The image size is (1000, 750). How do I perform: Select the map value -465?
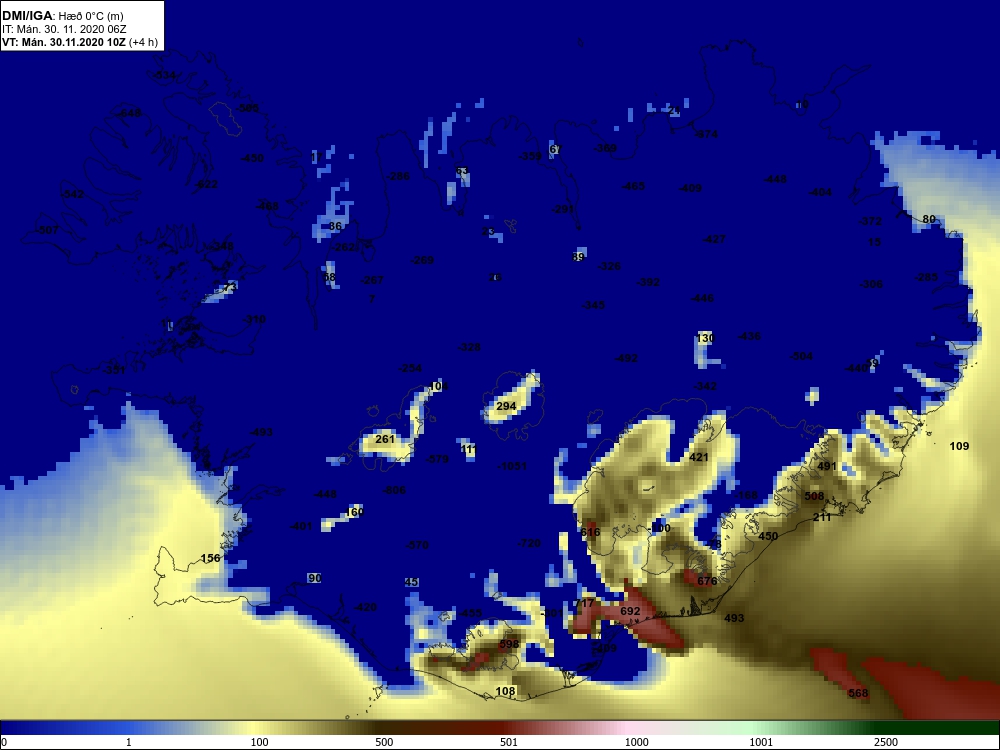point(633,186)
